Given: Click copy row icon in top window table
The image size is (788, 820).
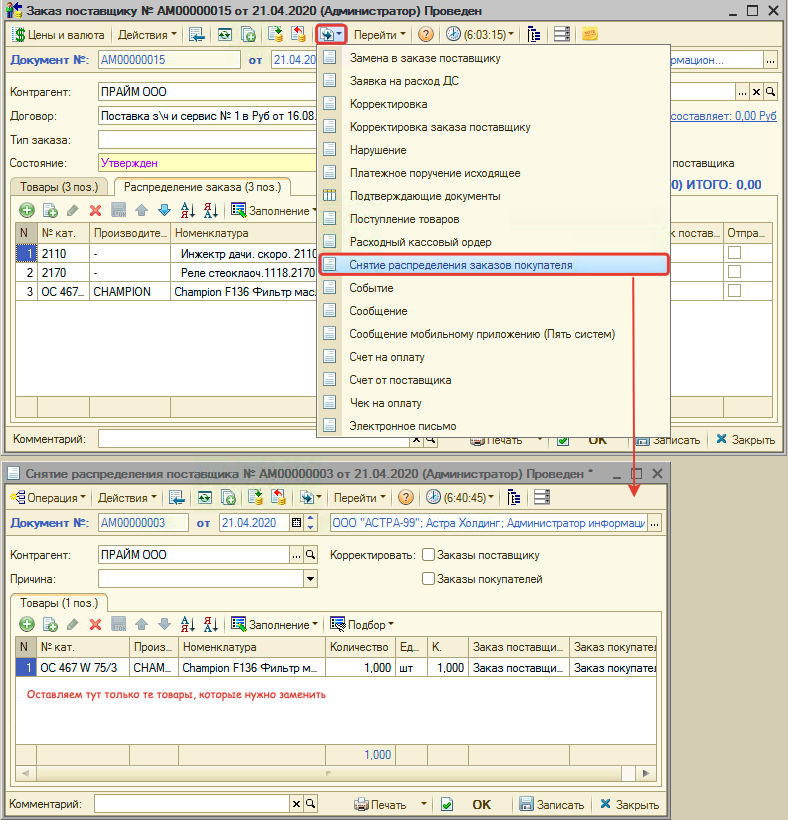Looking at the screenshot, I should [x=50, y=211].
